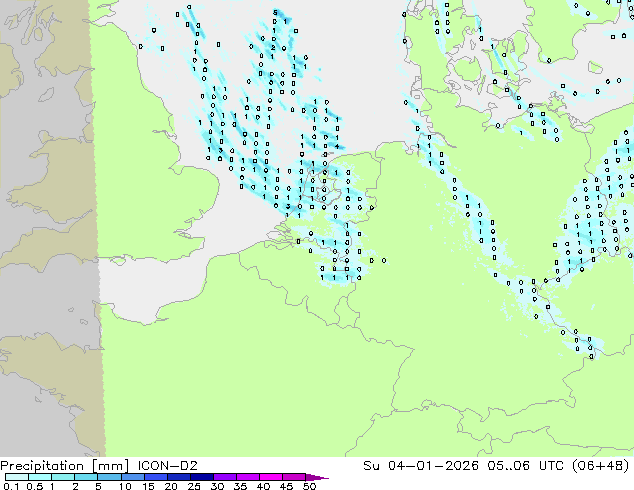The height and width of the screenshot is (490, 634).
Task: Click the 'UTC' timezone label
Action: pos(551,466)
